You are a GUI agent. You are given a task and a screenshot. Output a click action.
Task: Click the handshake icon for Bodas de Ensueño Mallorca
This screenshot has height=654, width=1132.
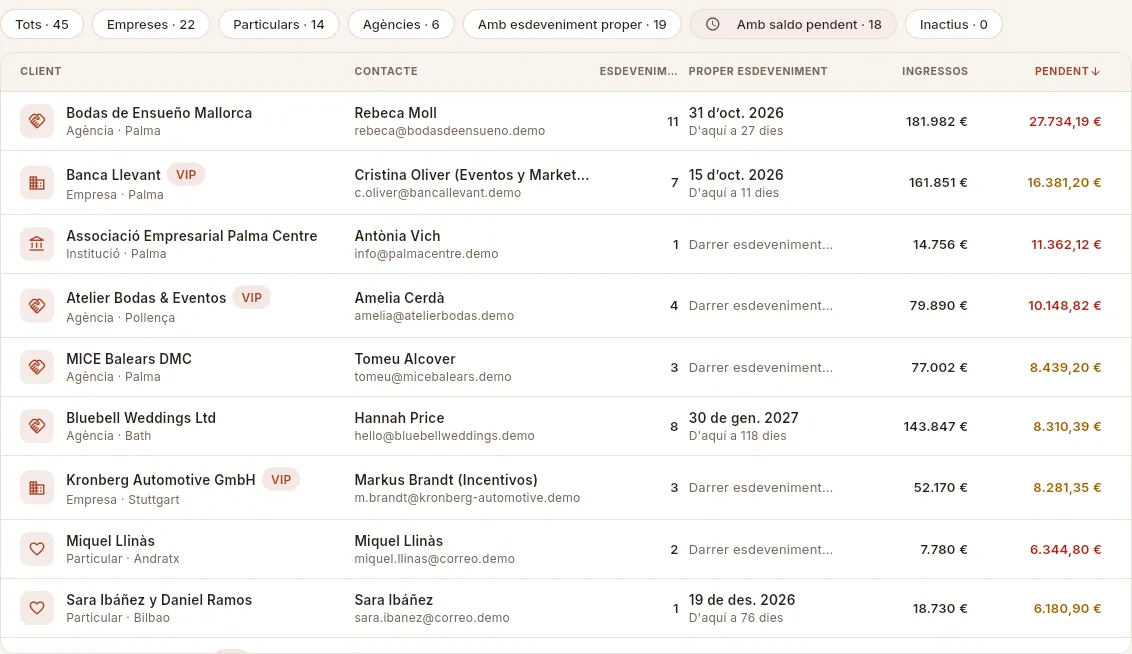pos(37,121)
